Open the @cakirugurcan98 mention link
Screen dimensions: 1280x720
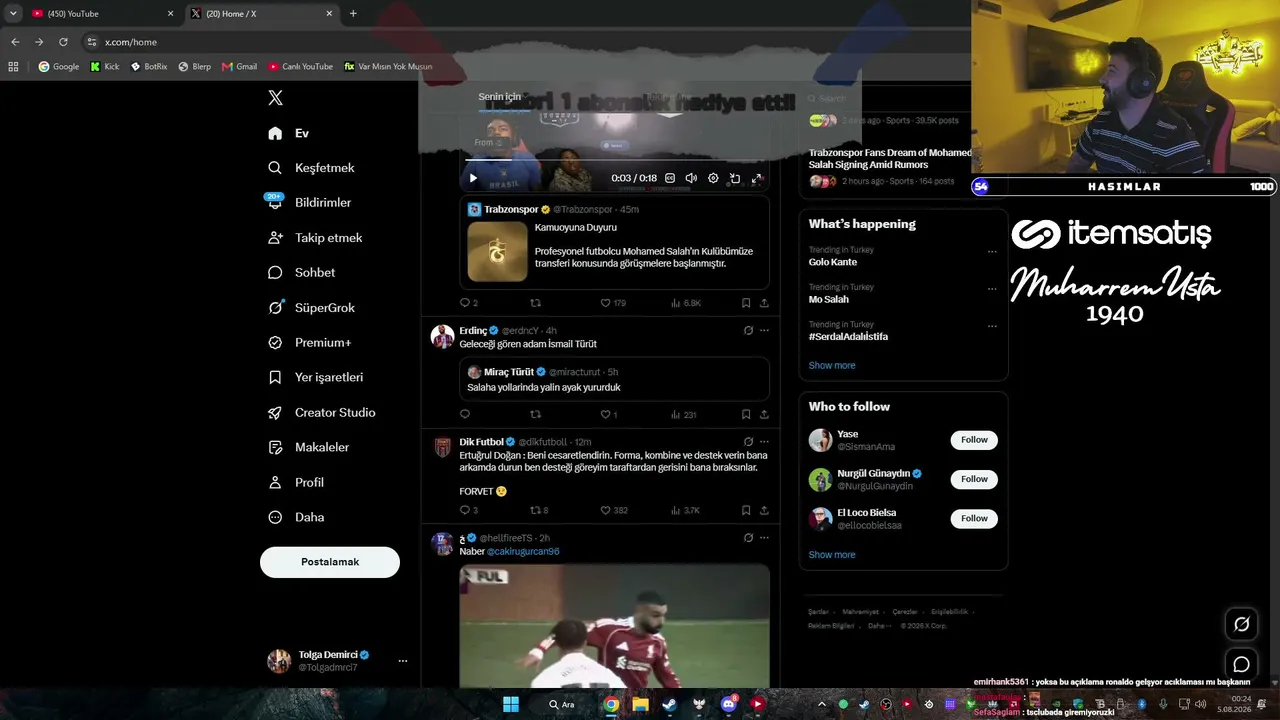(523, 551)
